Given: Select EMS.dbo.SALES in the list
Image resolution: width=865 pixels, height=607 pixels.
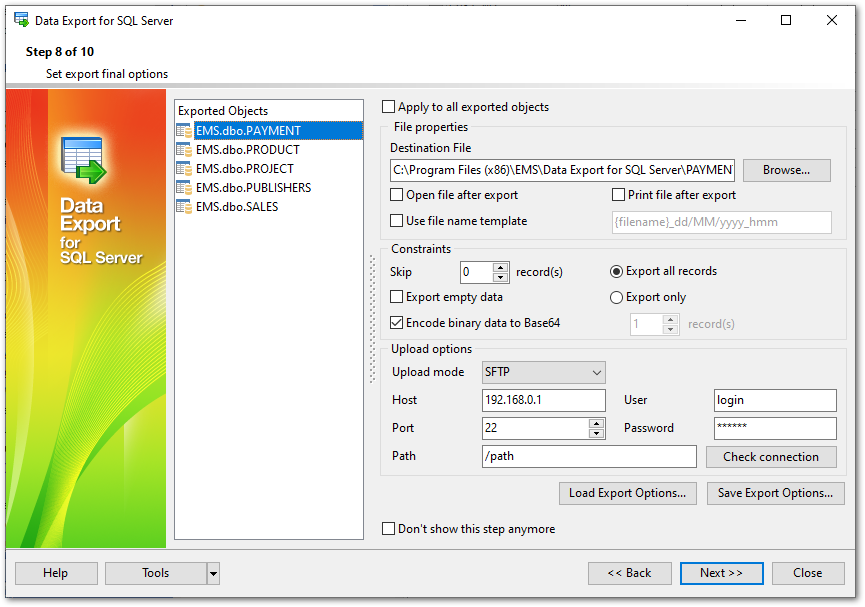Looking at the screenshot, I should coord(237,207).
